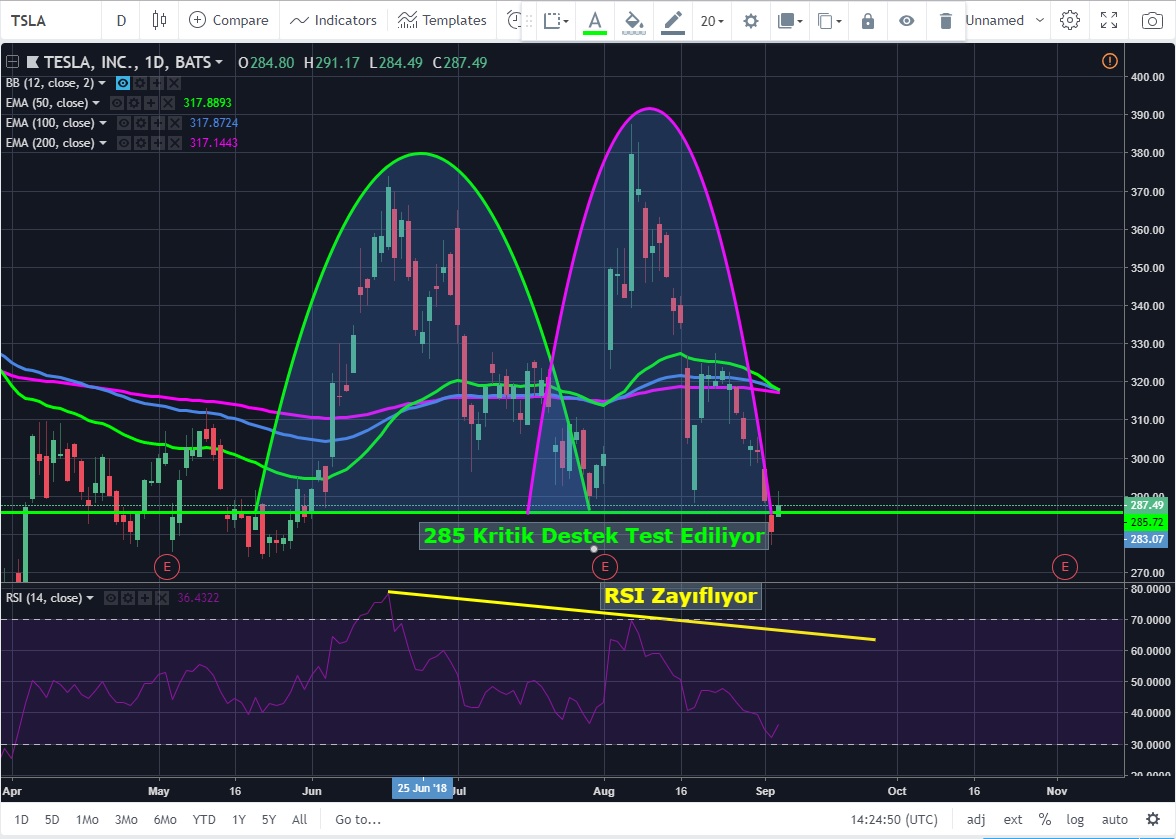Open settings for the EMA 50 indicator
Viewport: 1176px width, 839px height.
click(134, 103)
